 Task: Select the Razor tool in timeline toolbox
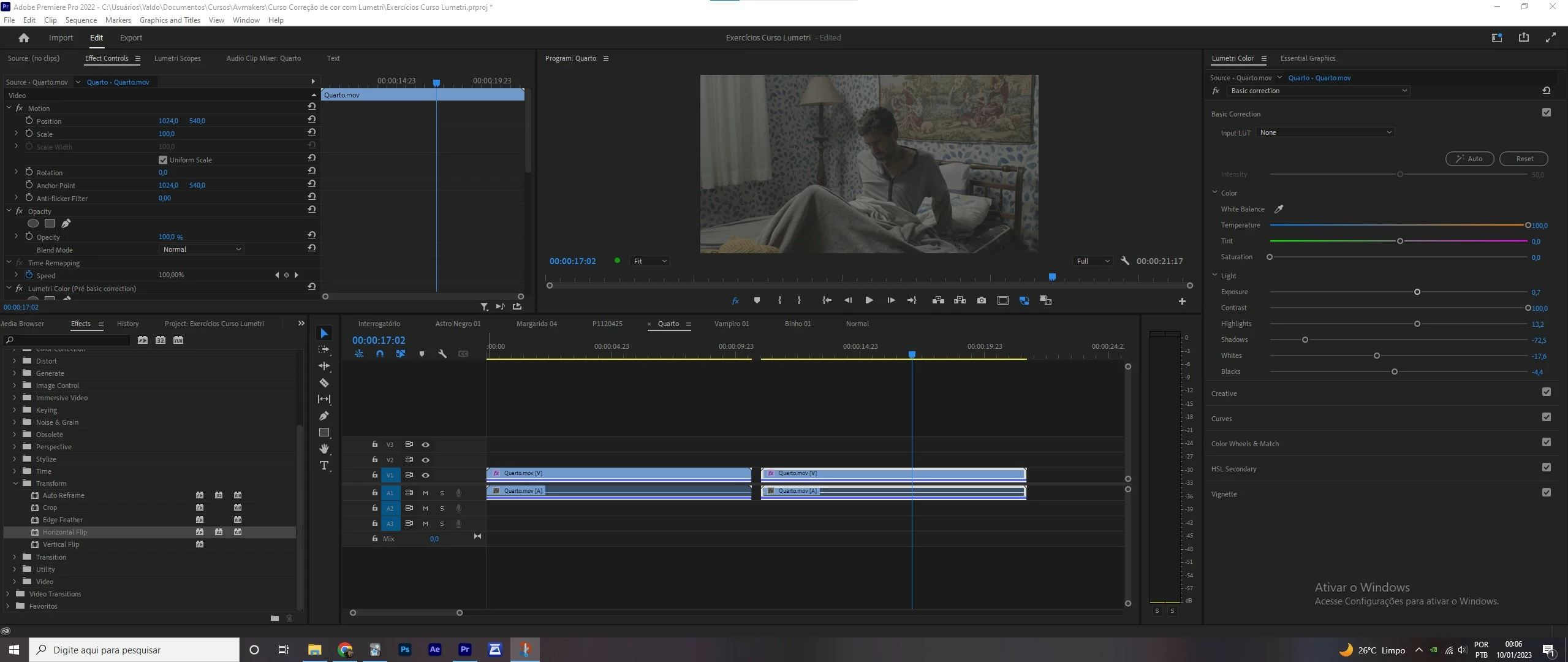click(x=324, y=383)
